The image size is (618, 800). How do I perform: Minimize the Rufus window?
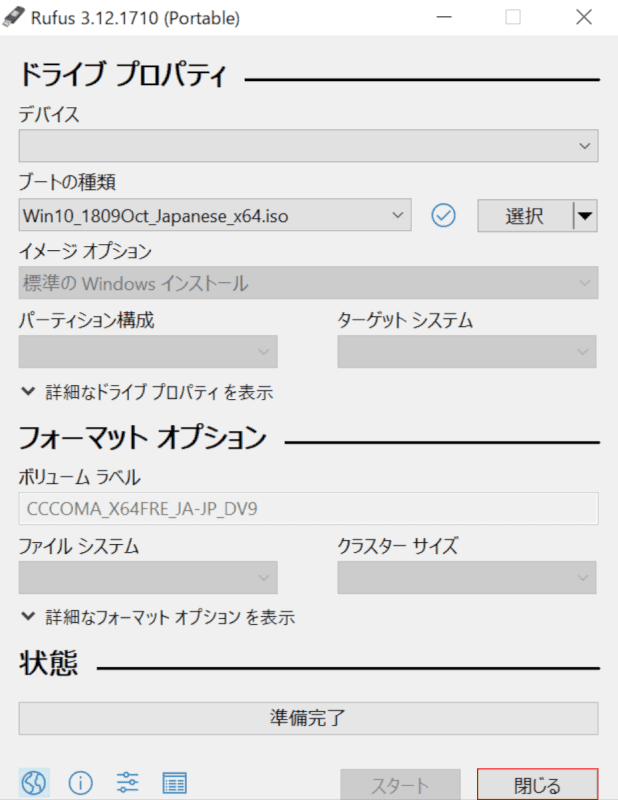point(444,17)
